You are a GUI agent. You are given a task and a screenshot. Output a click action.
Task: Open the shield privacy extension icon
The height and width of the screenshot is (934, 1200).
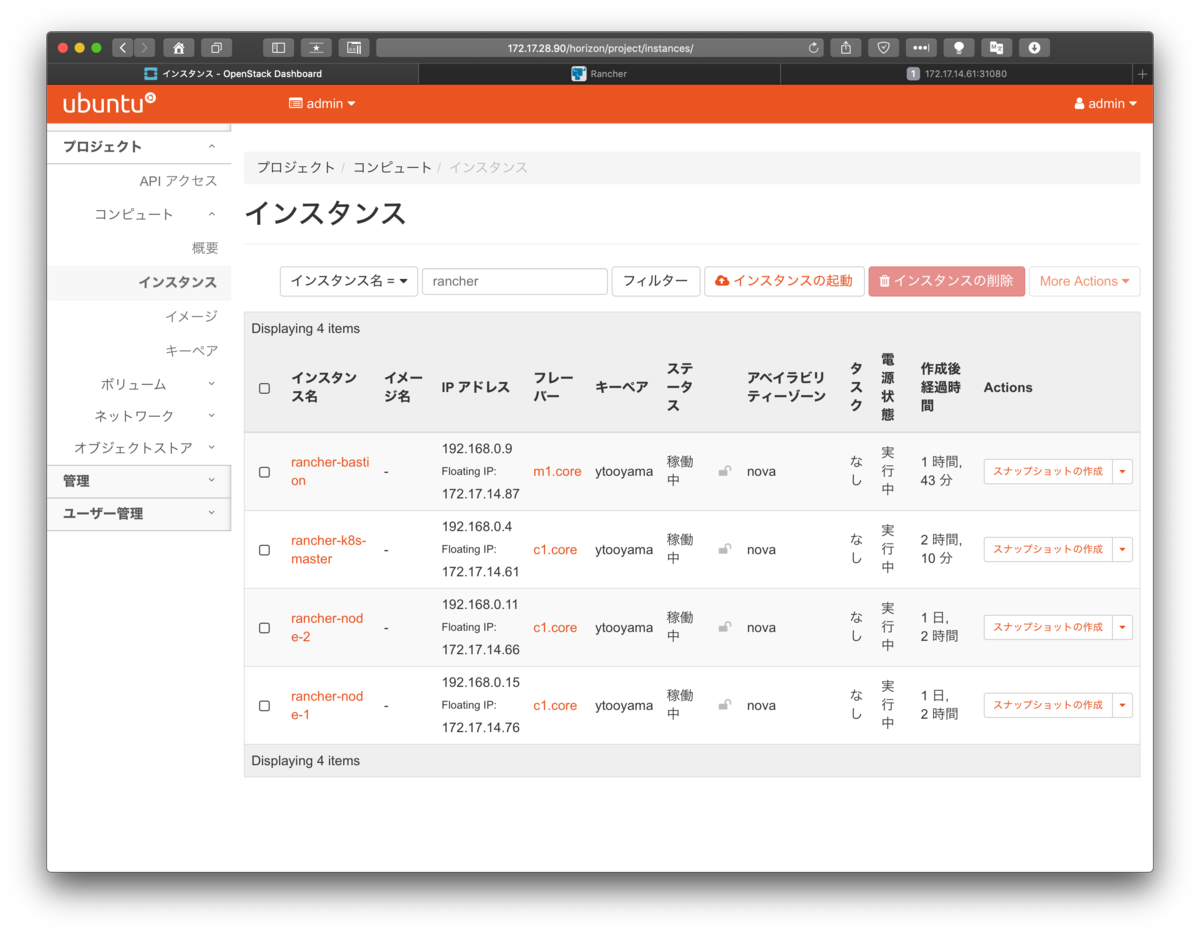883,48
